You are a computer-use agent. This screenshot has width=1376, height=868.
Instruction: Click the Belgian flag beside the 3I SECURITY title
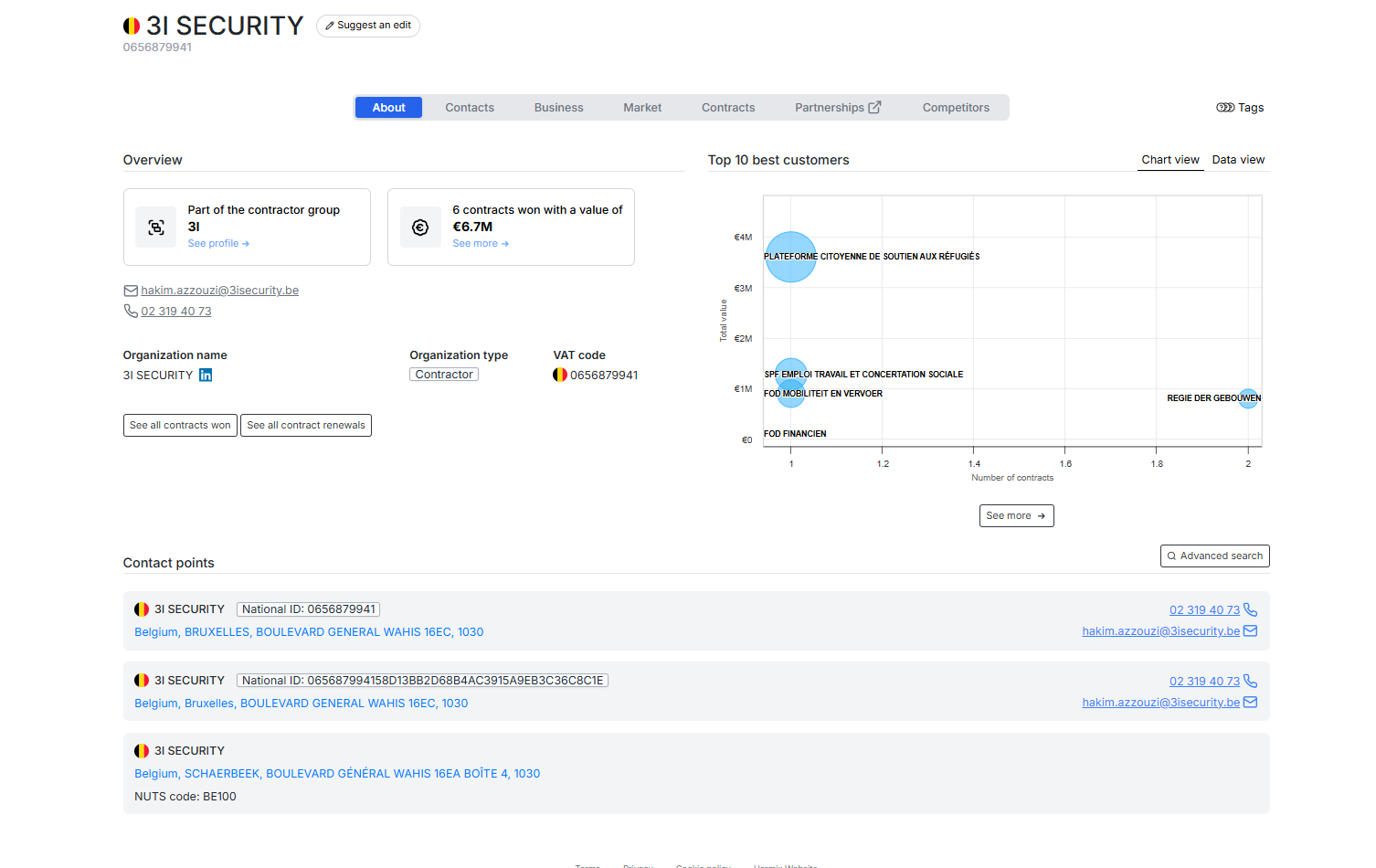pos(132,26)
